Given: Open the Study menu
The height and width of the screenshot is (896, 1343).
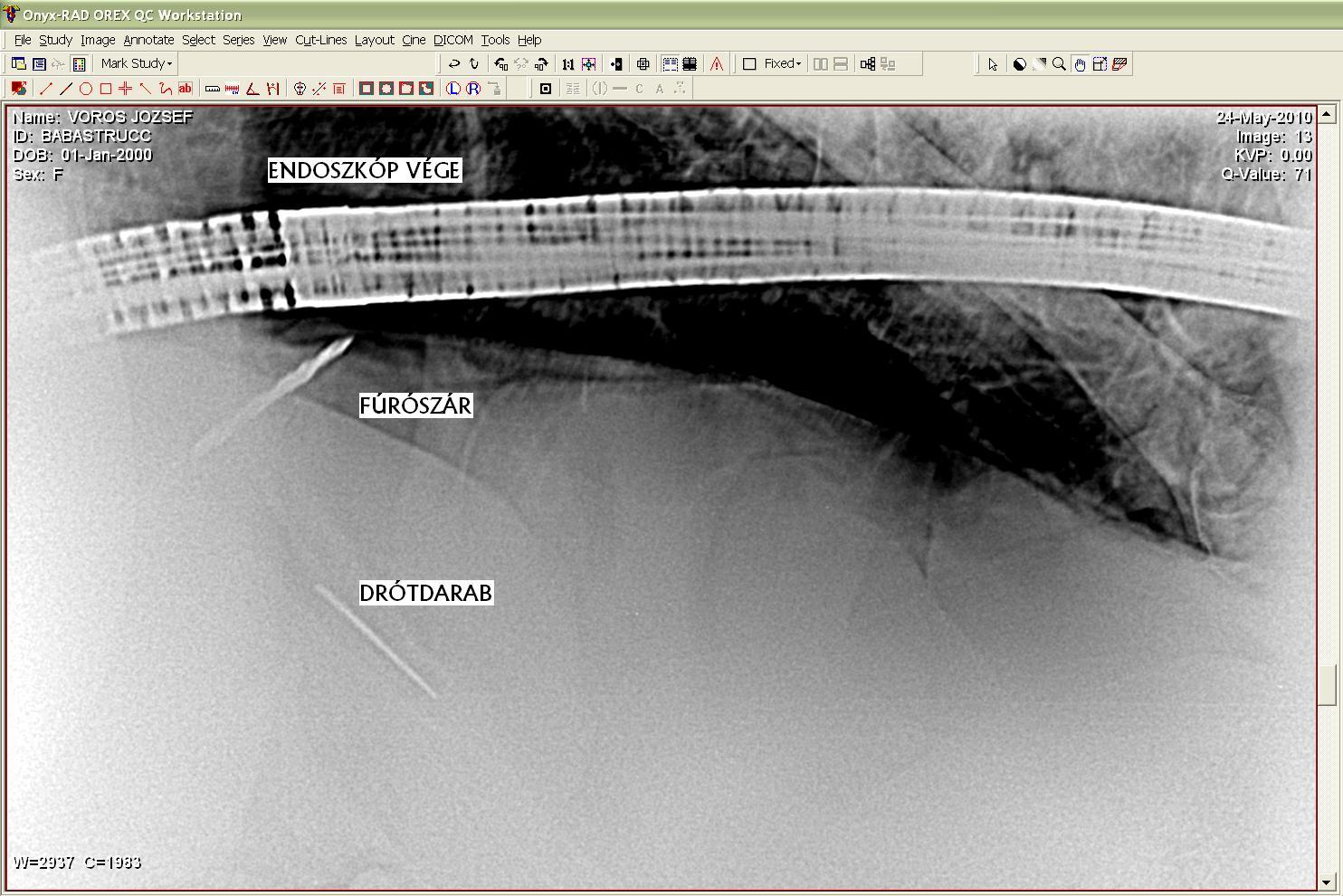Looking at the screenshot, I should point(55,40).
